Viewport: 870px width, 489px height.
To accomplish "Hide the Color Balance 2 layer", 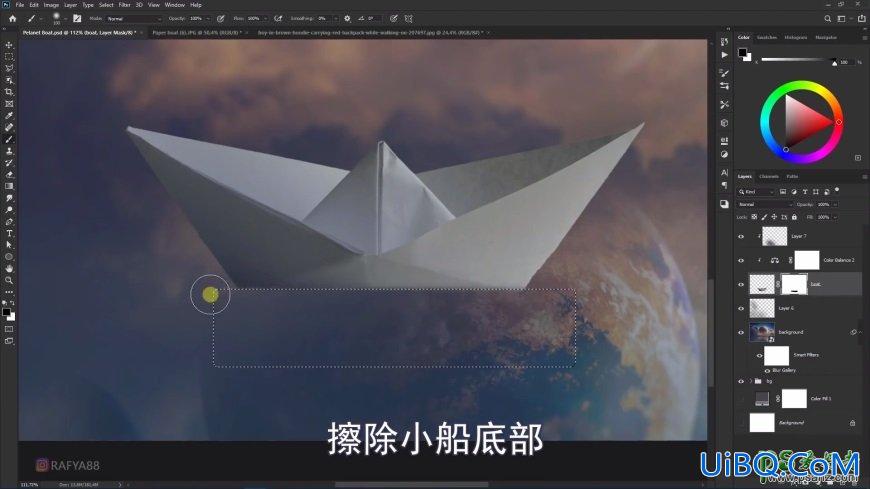I will tap(741, 260).
